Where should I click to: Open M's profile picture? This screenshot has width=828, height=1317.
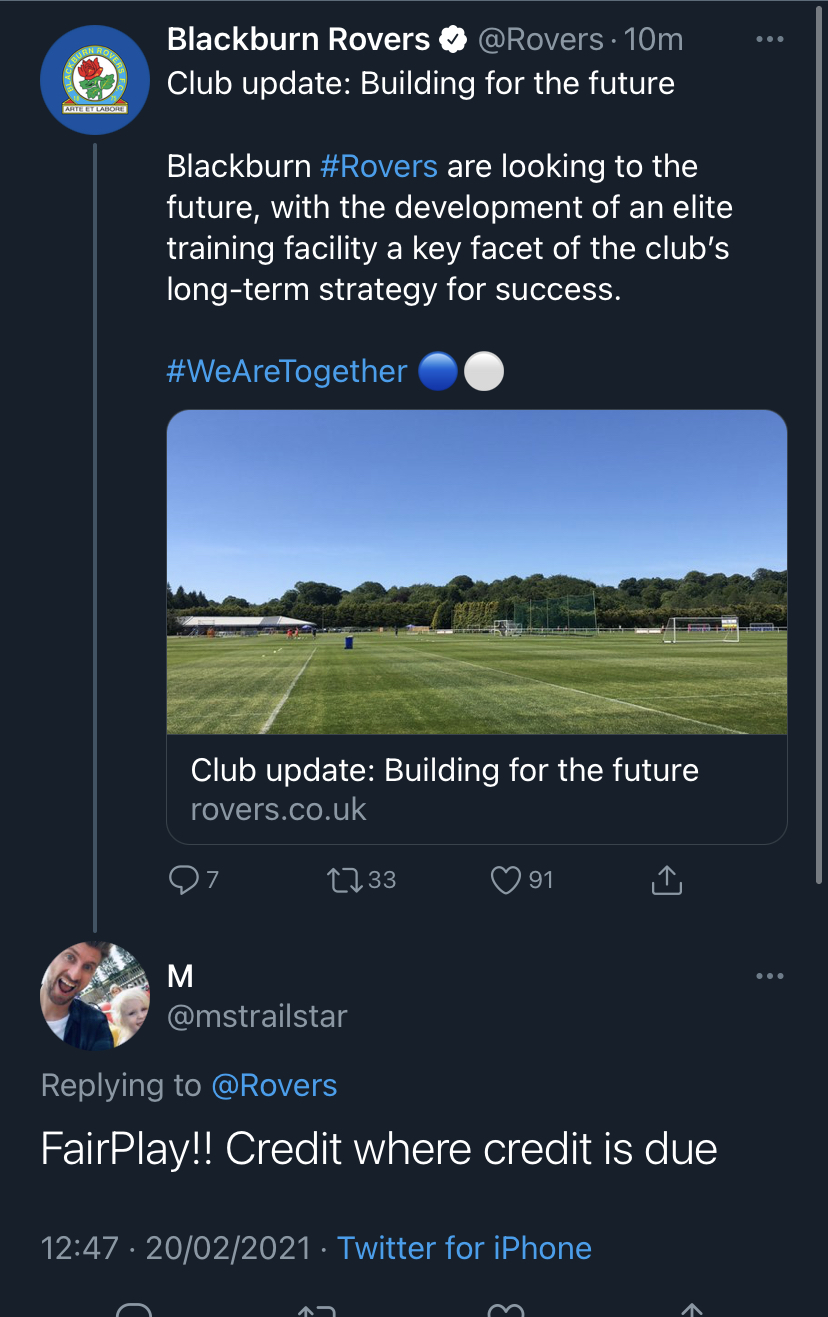95,995
